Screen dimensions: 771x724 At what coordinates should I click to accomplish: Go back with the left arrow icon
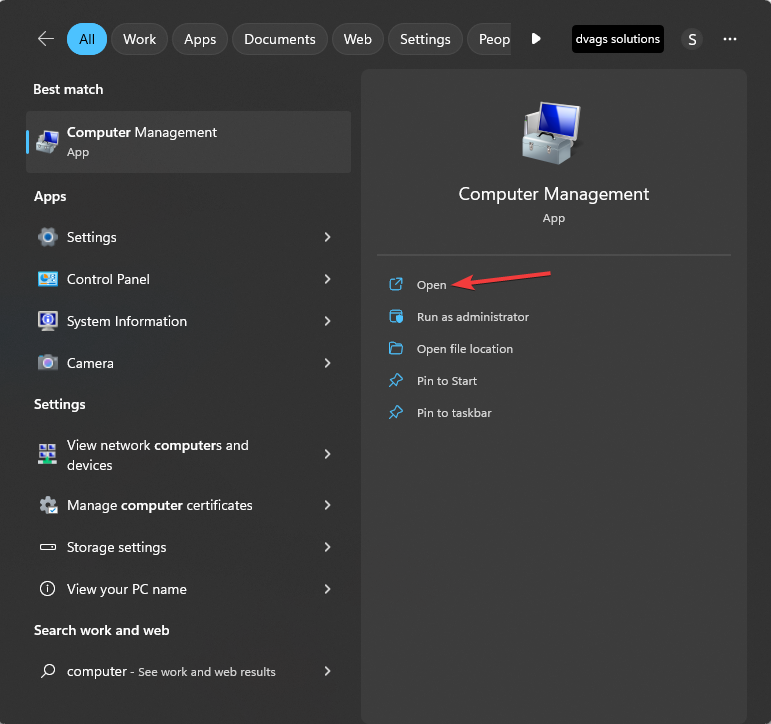coord(46,39)
